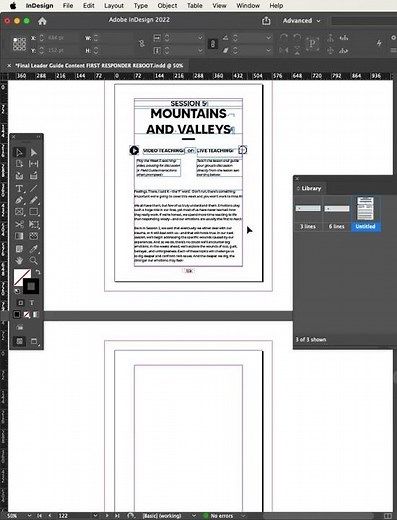Select the Scissors tool

click(x=19, y=224)
